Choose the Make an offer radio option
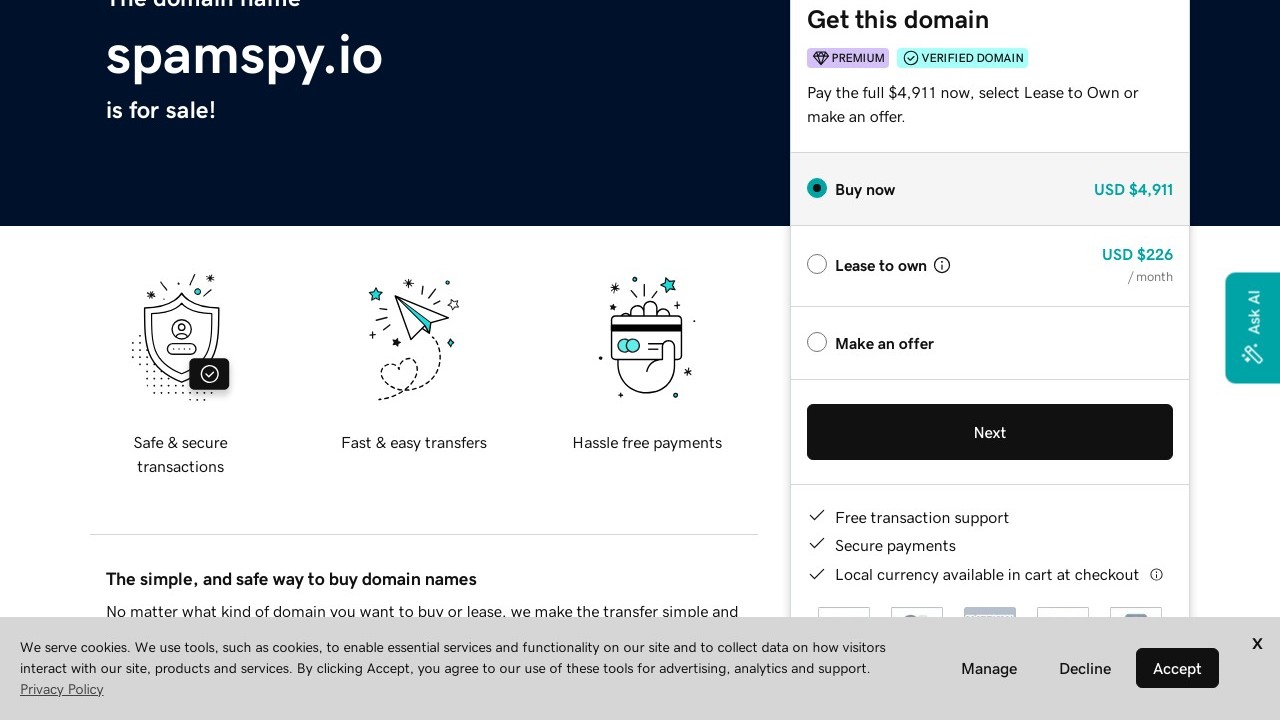Screen dimensions: 1280x720 [817, 343]
